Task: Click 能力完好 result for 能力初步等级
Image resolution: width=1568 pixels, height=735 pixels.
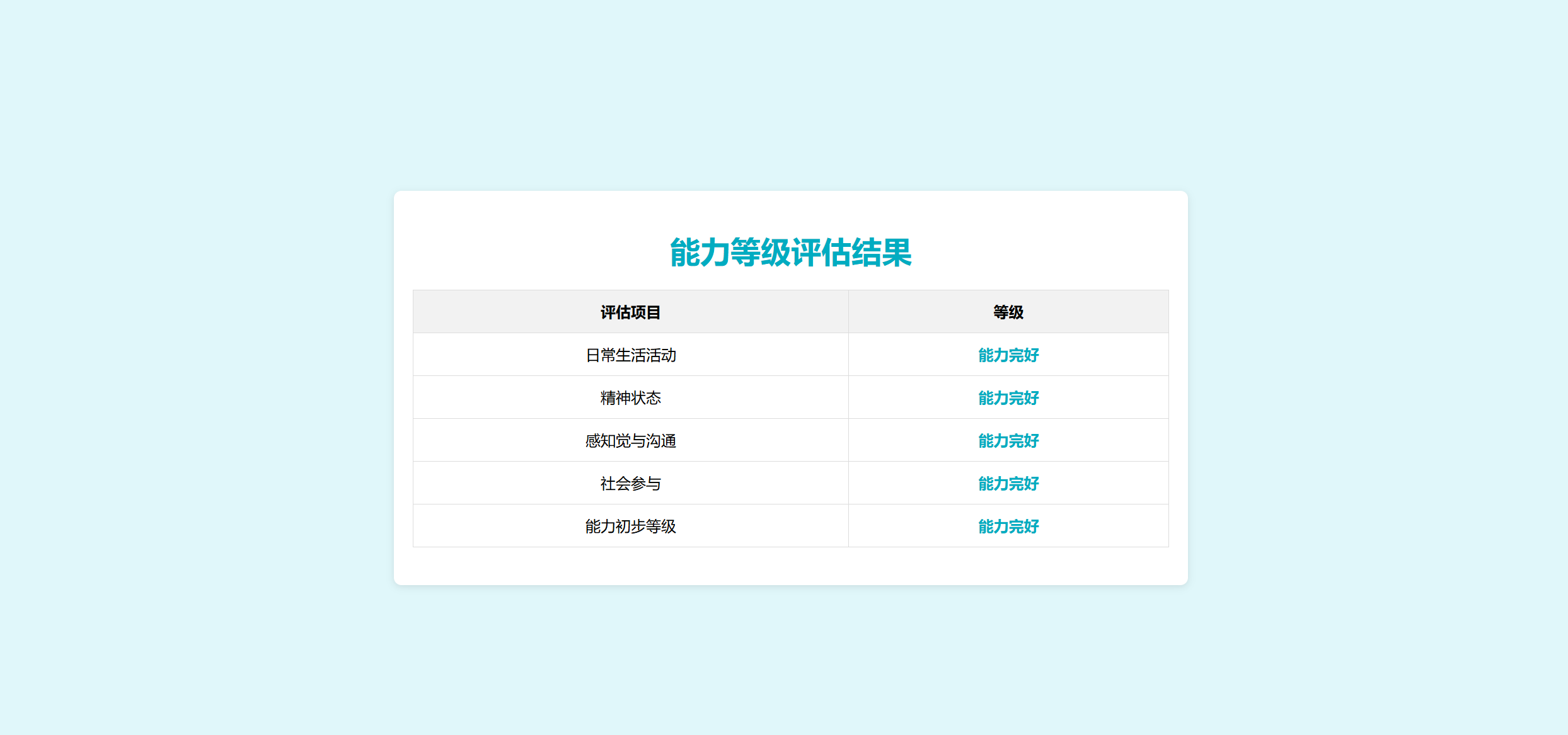Action: point(1008,527)
